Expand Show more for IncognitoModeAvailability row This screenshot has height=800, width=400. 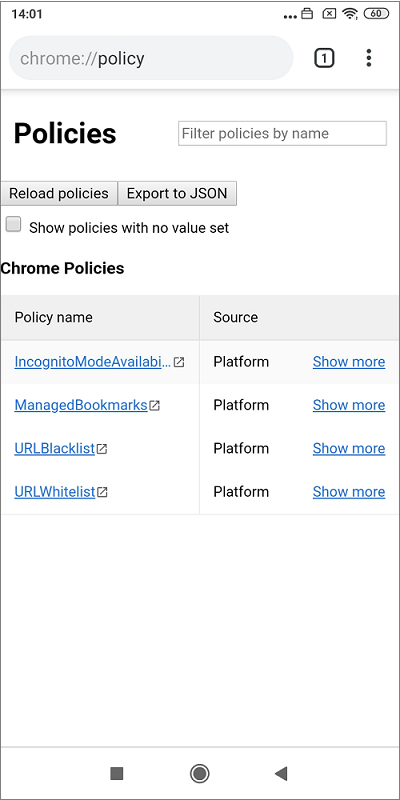pos(349,362)
